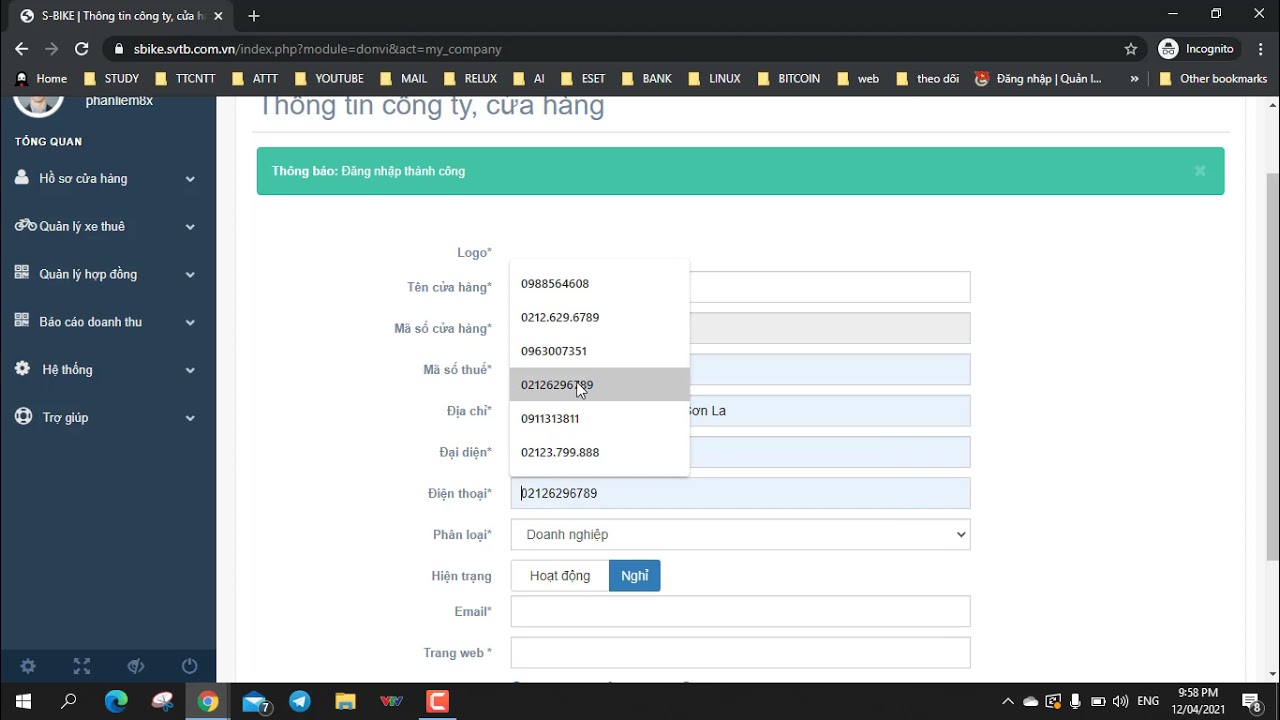Select suggestion 0963007351
The width and height of the screenshot is (1280, 720).
pyautogui.click(x=599, y=351)
